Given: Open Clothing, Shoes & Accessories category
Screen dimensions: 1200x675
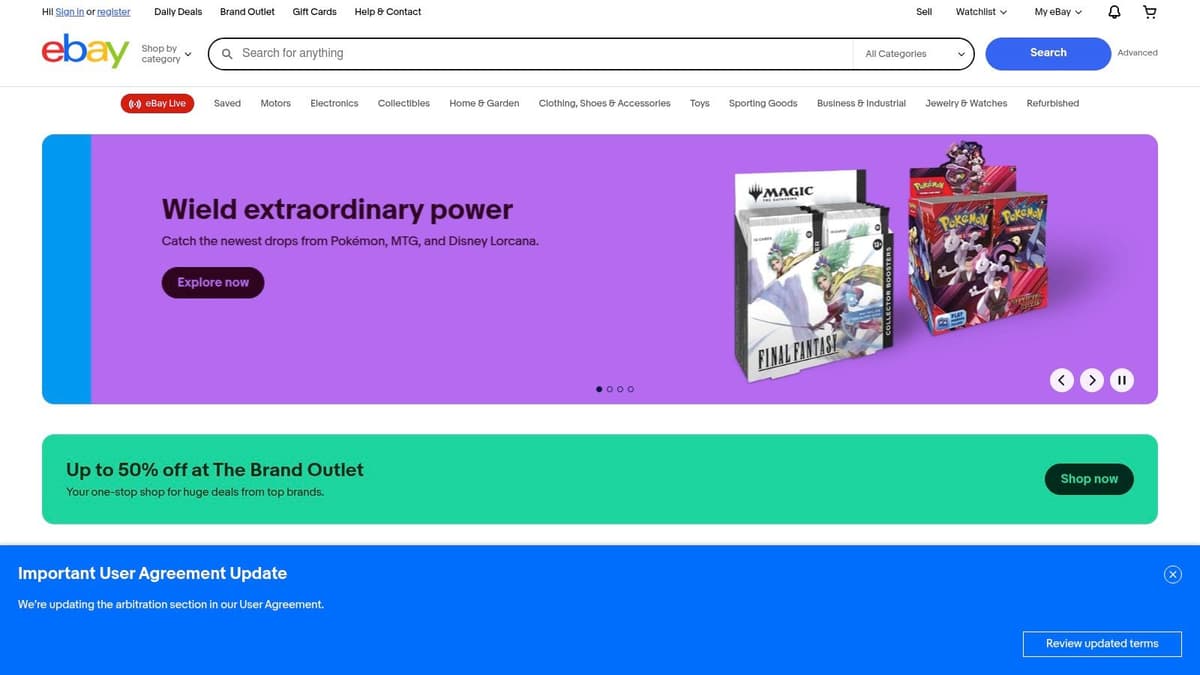Looking at the screenshot, I should [x=604, y=103].
